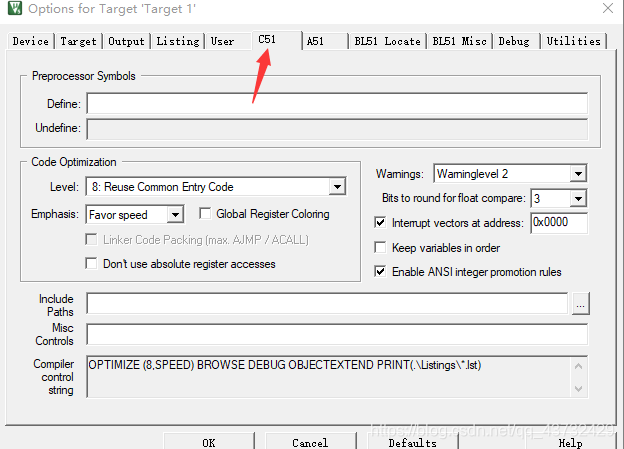Viewport: 624px width, 449px height.
Task: Open the A51 tab
Action: coord(325,41)
